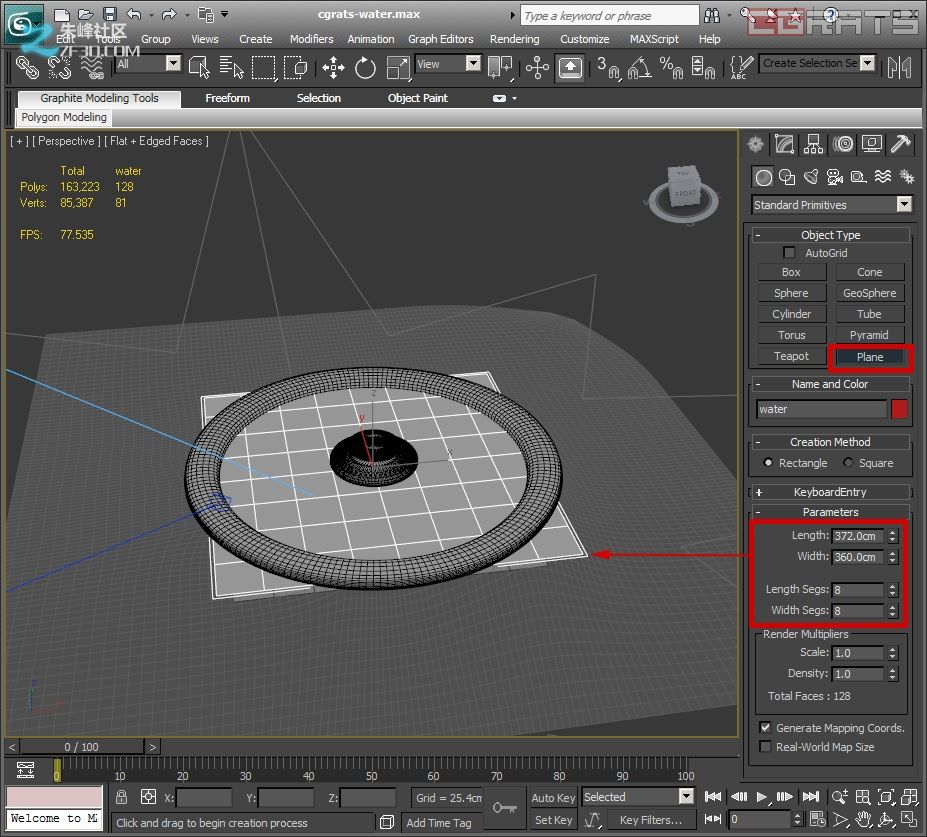Select the Move transform tool
The width and height of the screenshot is (927, 837).
(334, 68)
